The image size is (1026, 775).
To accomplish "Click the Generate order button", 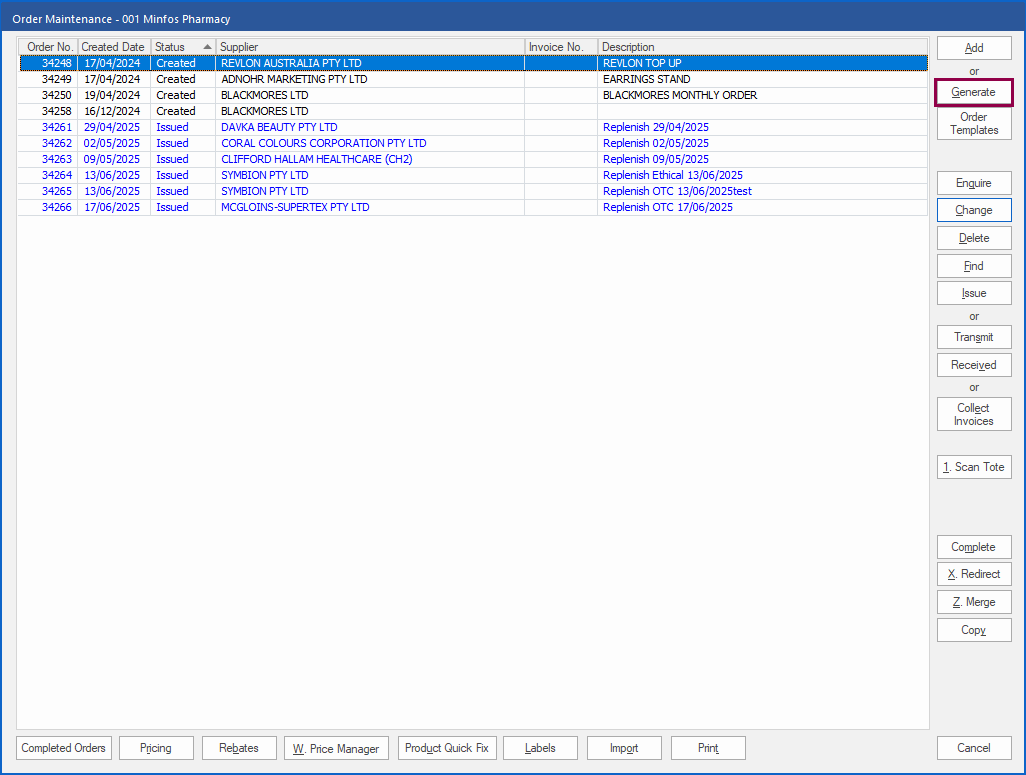I will (974, 92).
